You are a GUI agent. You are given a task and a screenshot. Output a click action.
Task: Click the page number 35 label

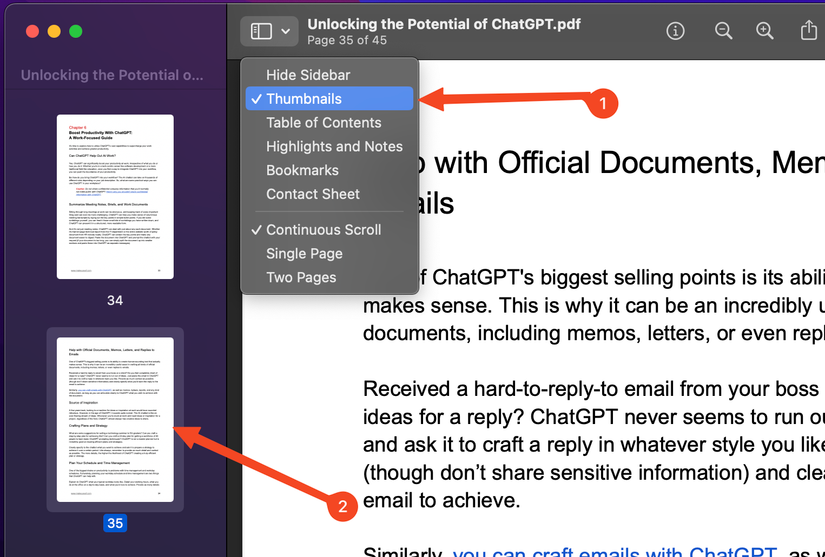(115, 523)
